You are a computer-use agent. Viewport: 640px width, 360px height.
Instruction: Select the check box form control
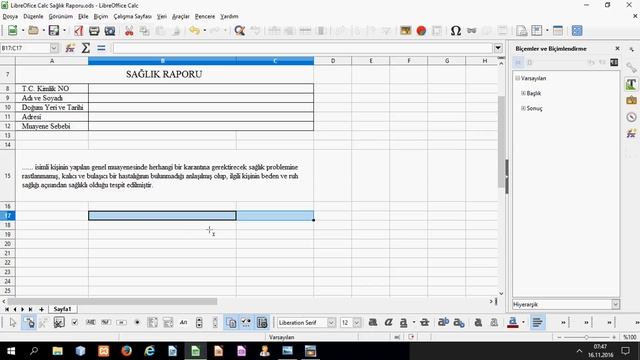coord(75,322)
